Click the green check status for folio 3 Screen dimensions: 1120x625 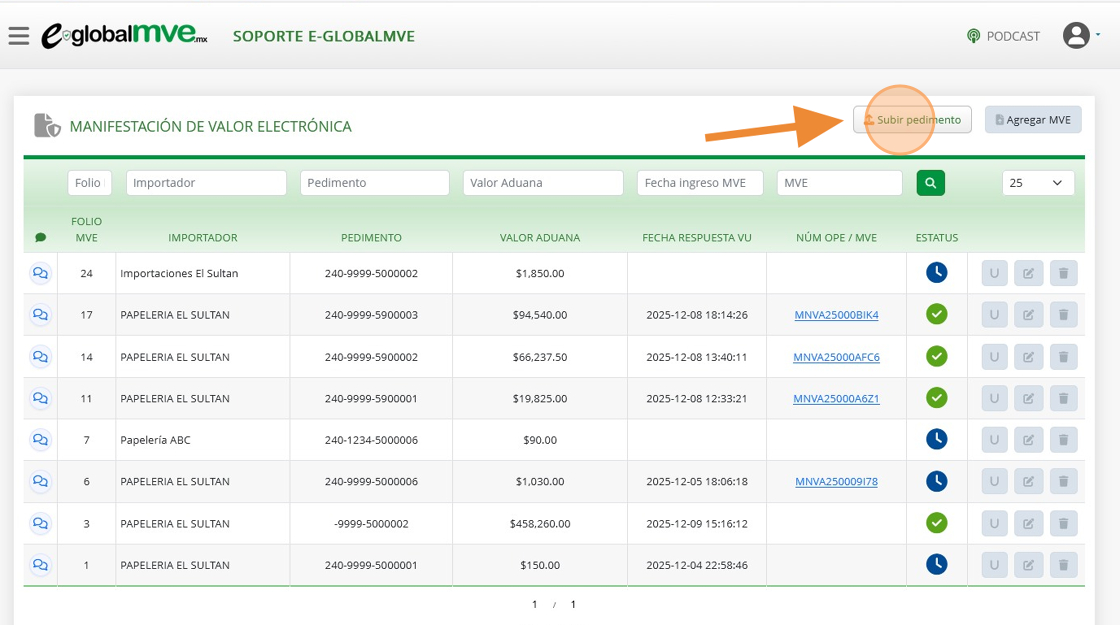[936, 523]
